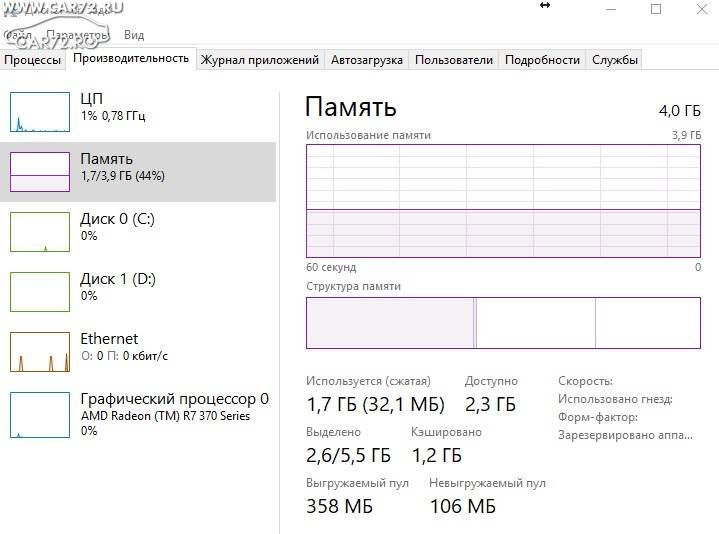Select the Диск 1 (D:) graph
The width and height of the screenshot is (719, 534).
(x=40, y=292)
